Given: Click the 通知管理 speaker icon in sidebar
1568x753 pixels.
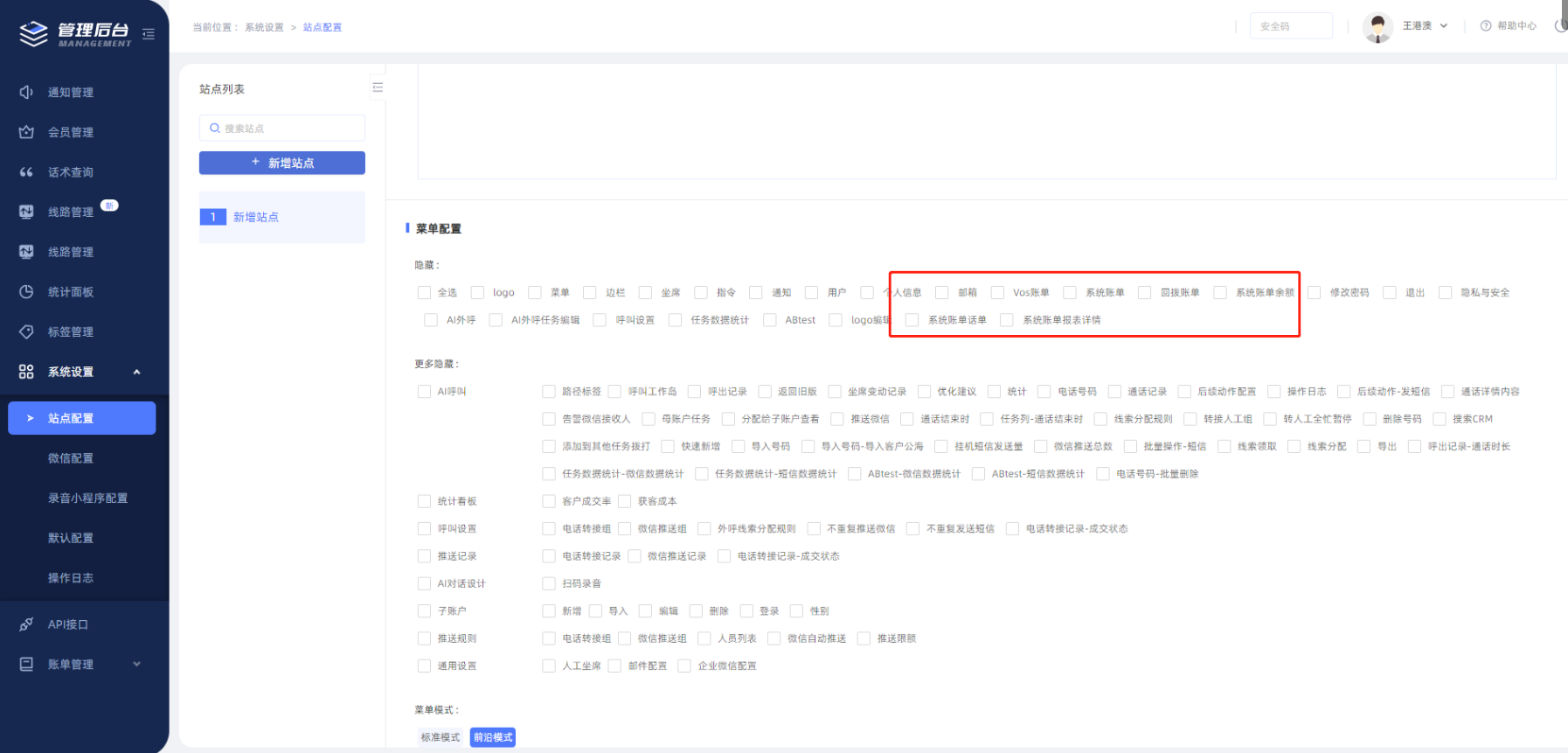Looking at the screenshot, I should pos(26,92).
